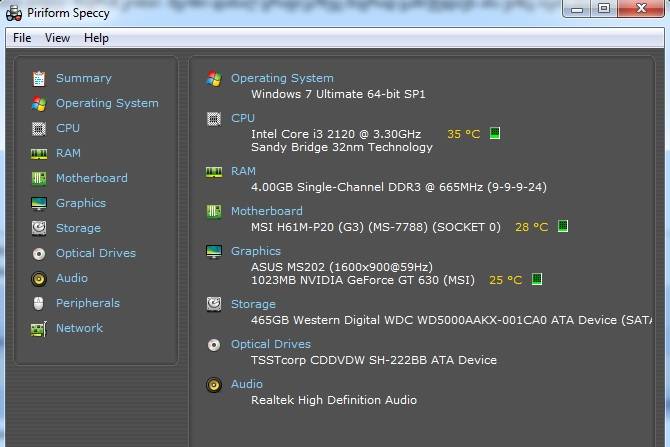This screenshot has width=670, height=447.
Task: Minimize the Speccy window
Action: [577, 9]
